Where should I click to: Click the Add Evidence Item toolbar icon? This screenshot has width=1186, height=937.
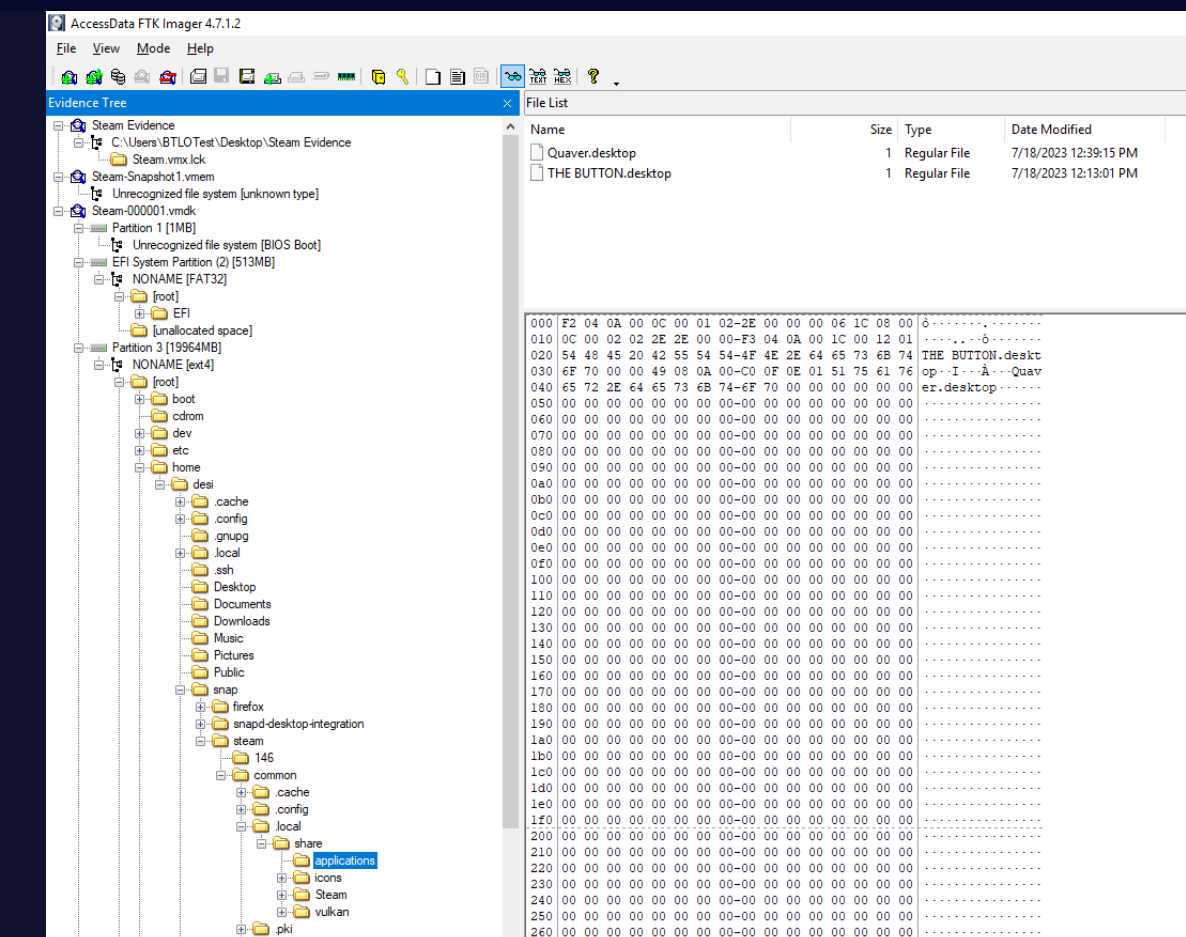tap(69, 77)
